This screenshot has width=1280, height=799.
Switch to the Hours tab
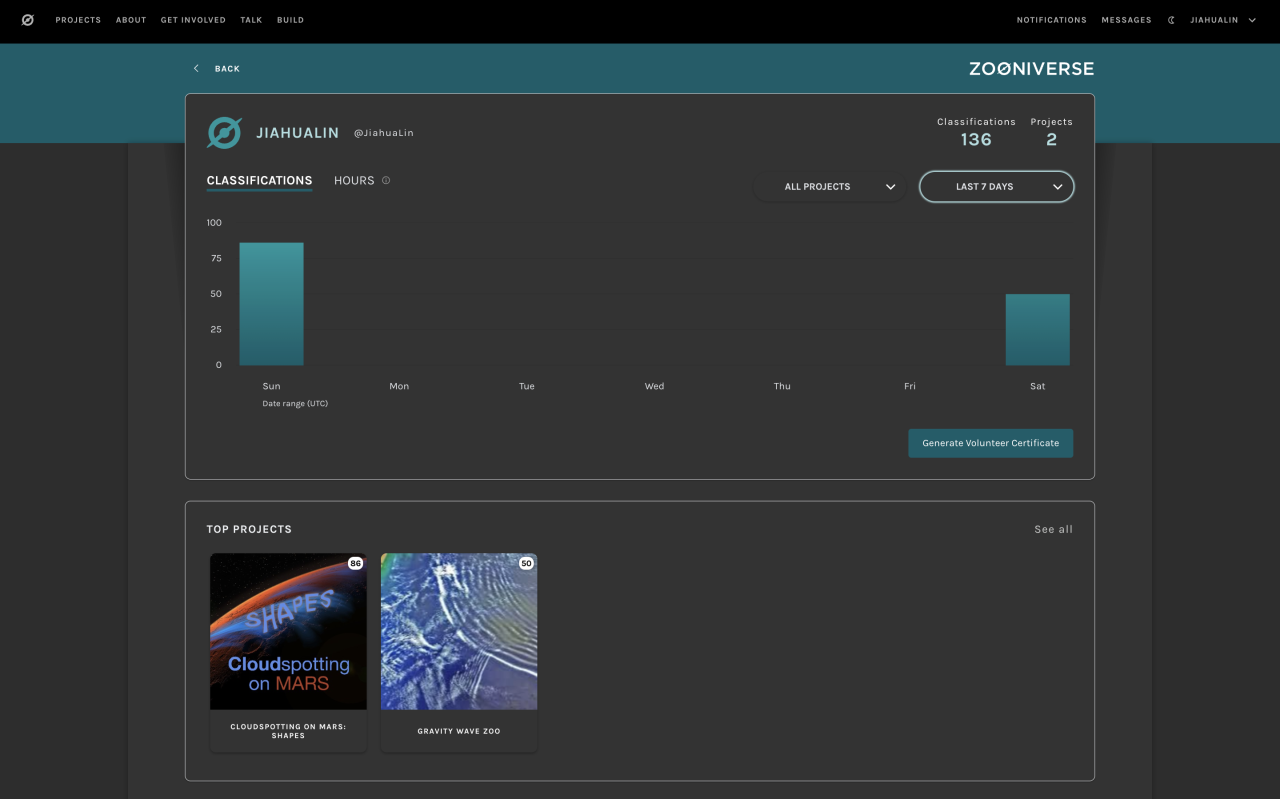point(354,181)
